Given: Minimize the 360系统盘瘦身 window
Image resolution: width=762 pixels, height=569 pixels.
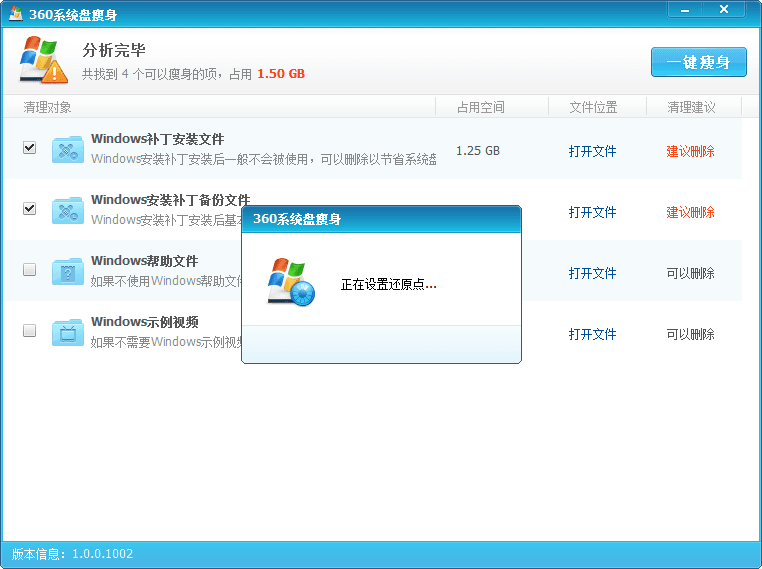Looking at the screenshot, I should (685, 9).
